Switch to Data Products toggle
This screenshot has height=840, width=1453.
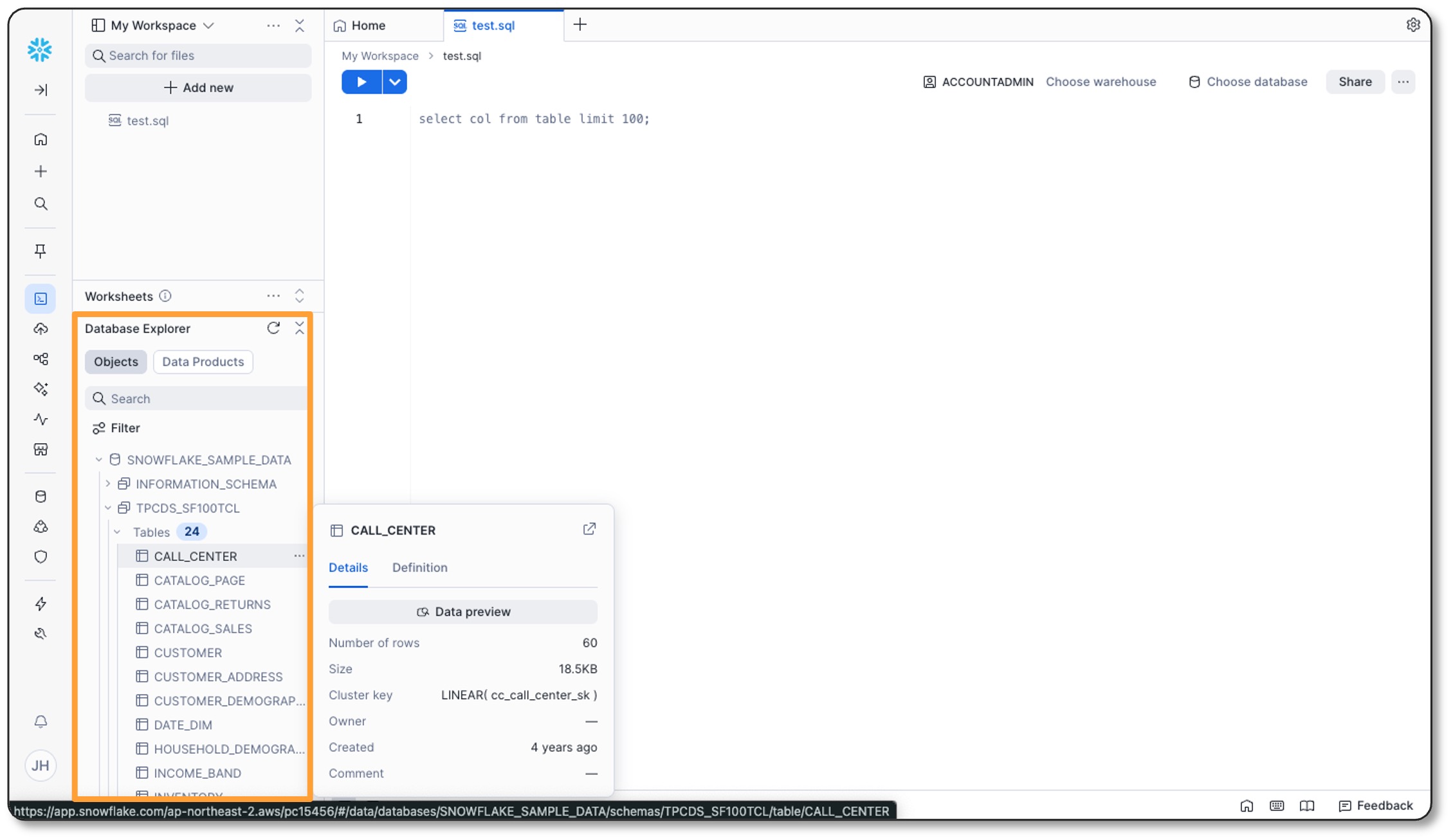(203, 361)
